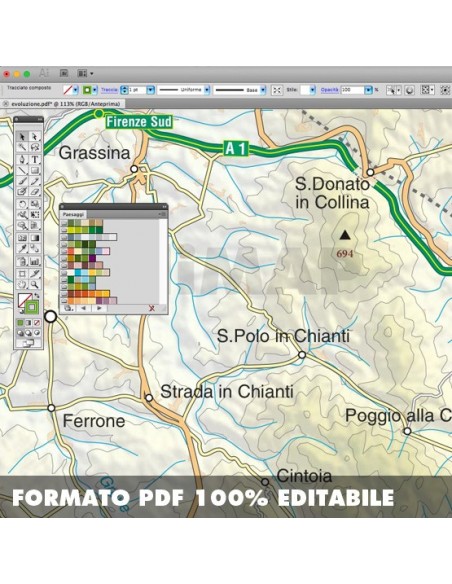Image resolution: width=452 pixels, height=584 pixels.
Task: Select the Slice tool
Action: click(x=35, y=274)
